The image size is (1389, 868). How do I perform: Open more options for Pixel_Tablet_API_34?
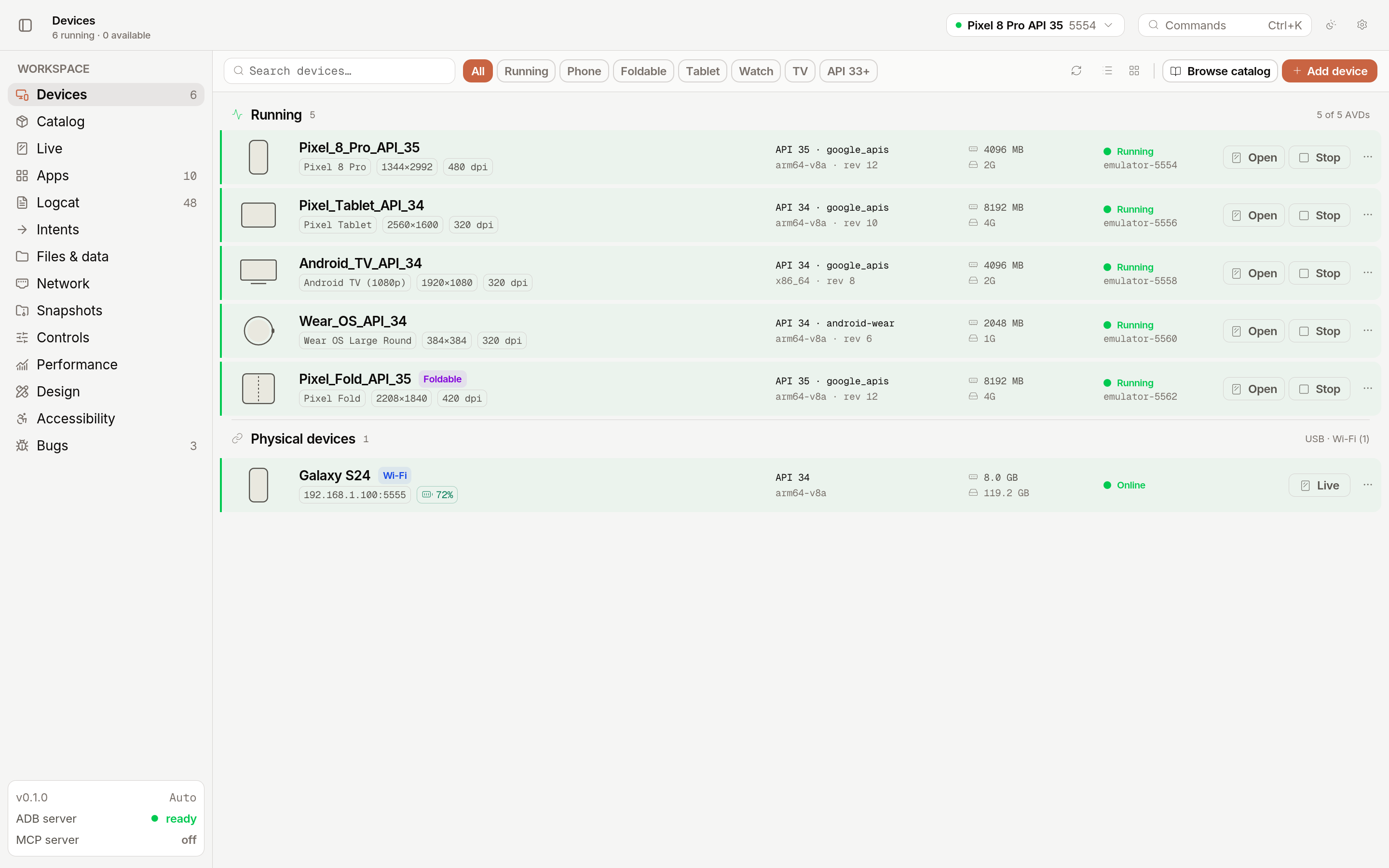click(1368, 215)
